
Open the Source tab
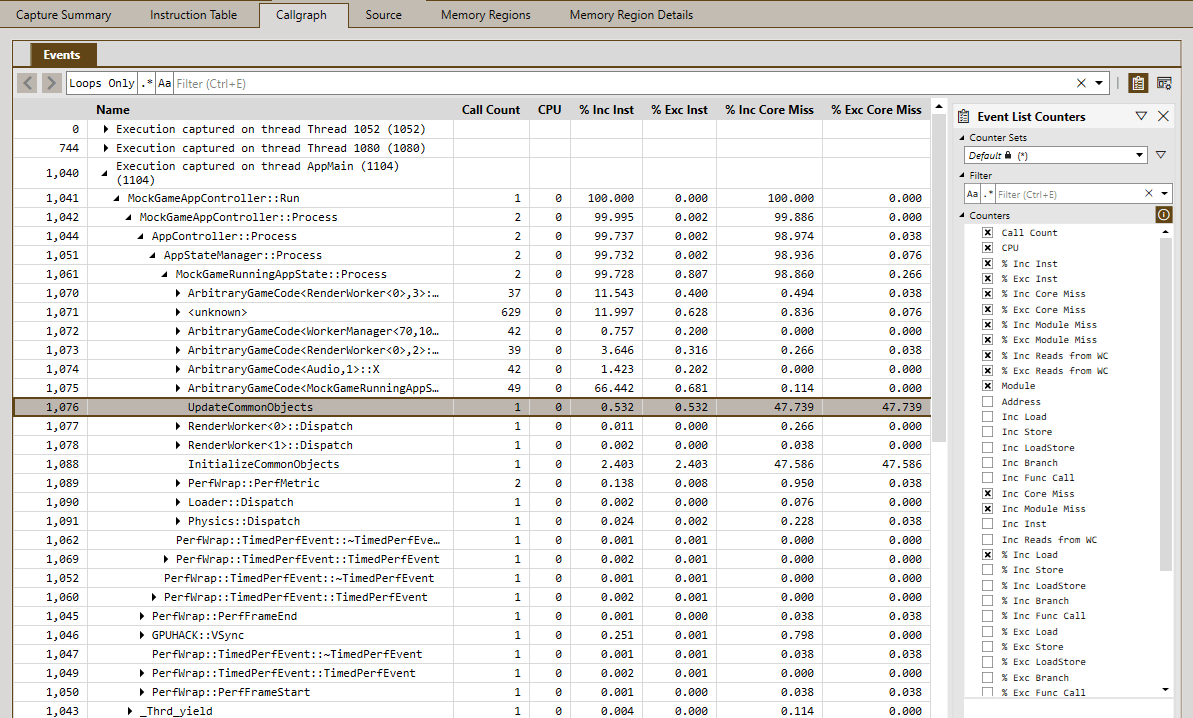pyautogui.click(x=383, y=14)
